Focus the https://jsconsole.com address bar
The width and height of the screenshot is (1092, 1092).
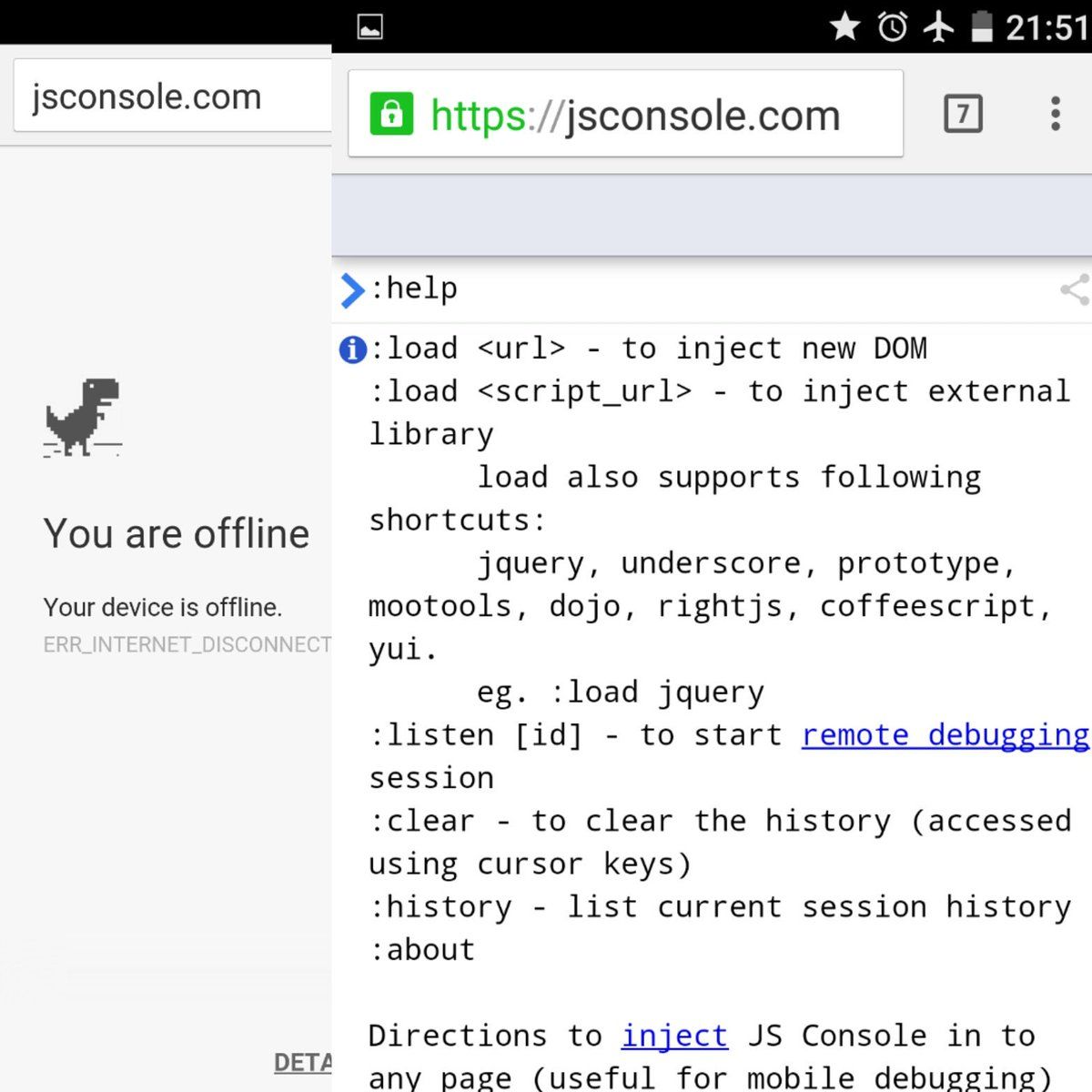[x=626, y=114]
